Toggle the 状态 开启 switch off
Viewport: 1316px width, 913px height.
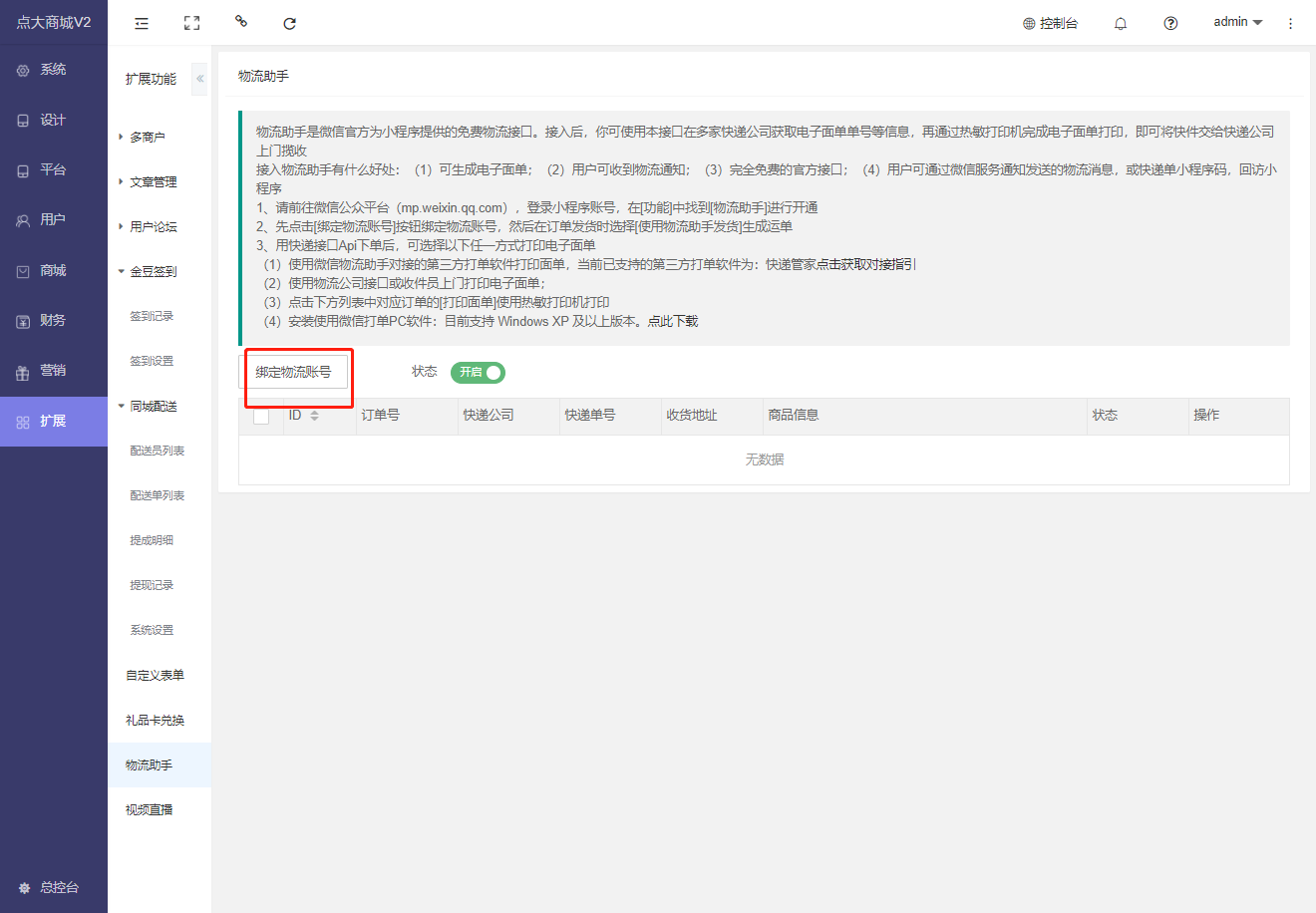tap(478, 372)
